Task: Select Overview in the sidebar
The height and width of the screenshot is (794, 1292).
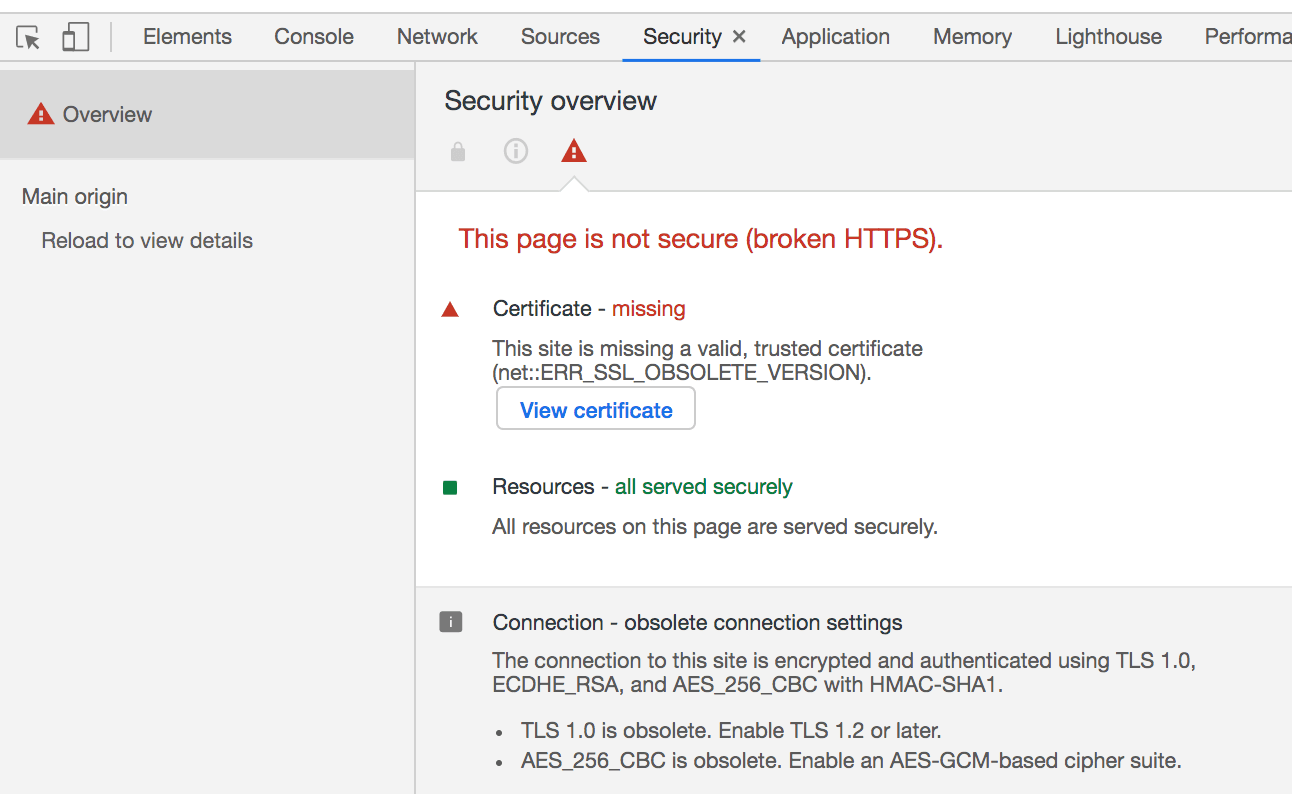Action: pos(107,115)
